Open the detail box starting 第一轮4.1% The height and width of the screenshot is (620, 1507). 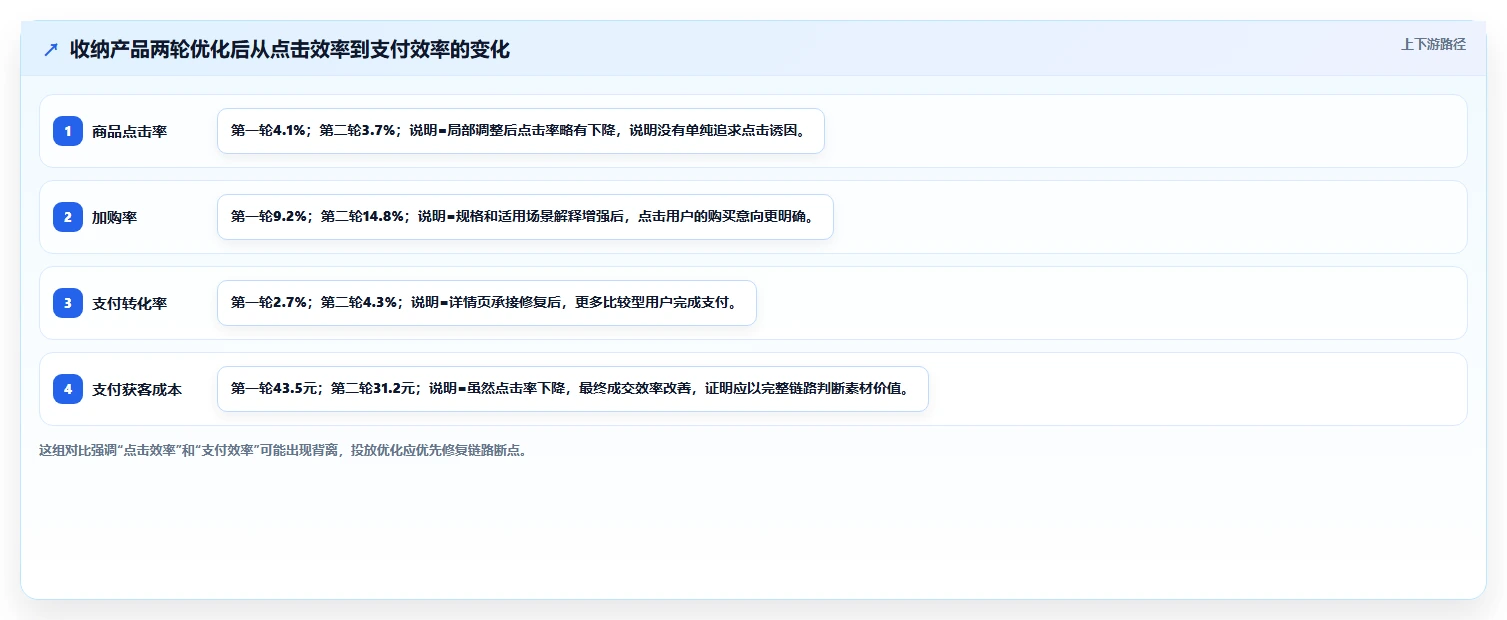coord(521,131)
